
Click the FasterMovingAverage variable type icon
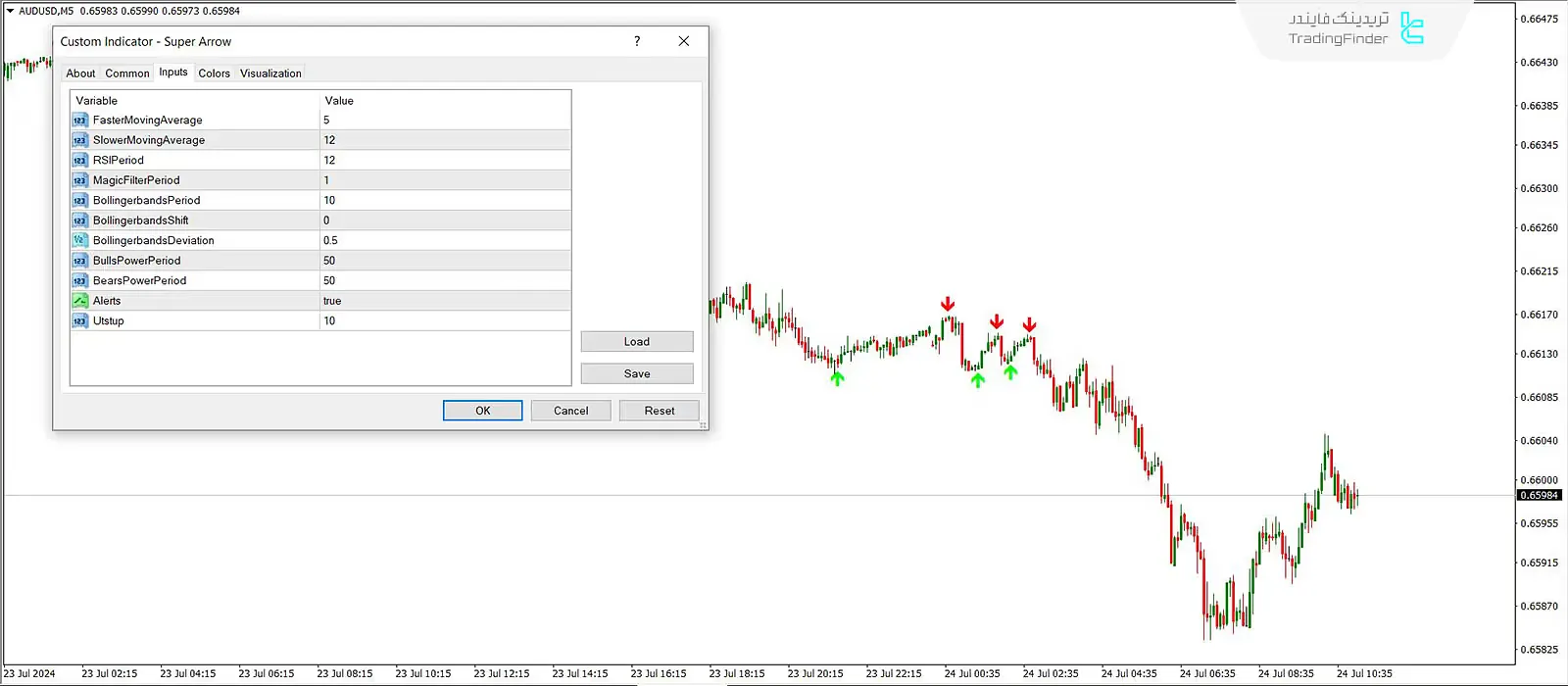click(x=80, y=121)
